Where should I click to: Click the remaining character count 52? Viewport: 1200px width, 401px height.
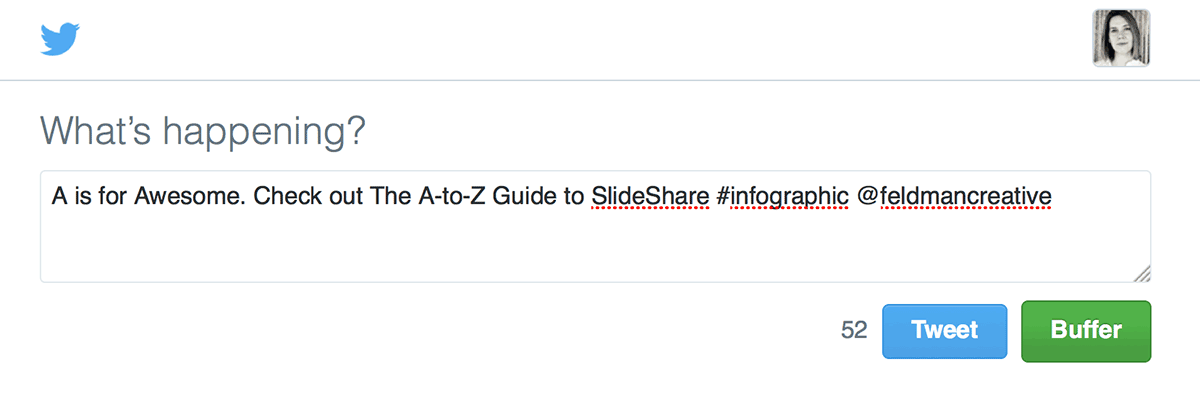tap(854, 331)
